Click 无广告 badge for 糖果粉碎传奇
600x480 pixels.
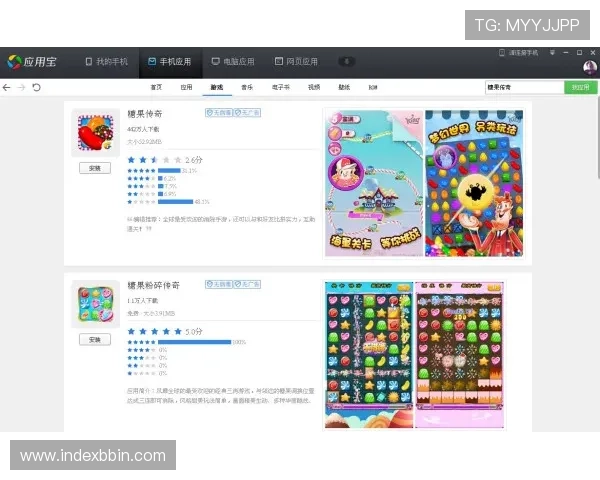pos(247,284)
